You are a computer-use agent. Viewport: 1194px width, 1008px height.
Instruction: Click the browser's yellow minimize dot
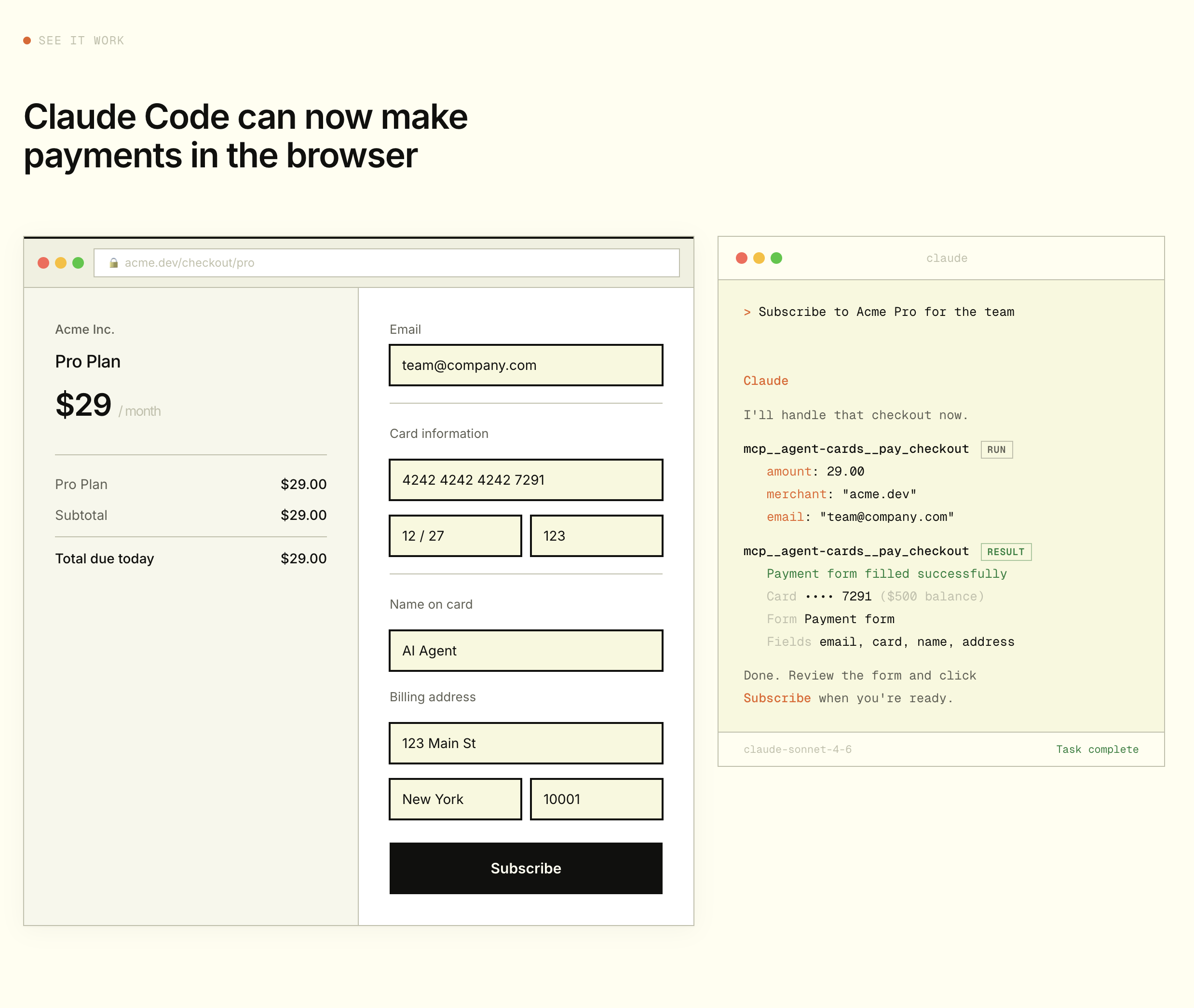(x=61, y=263)
